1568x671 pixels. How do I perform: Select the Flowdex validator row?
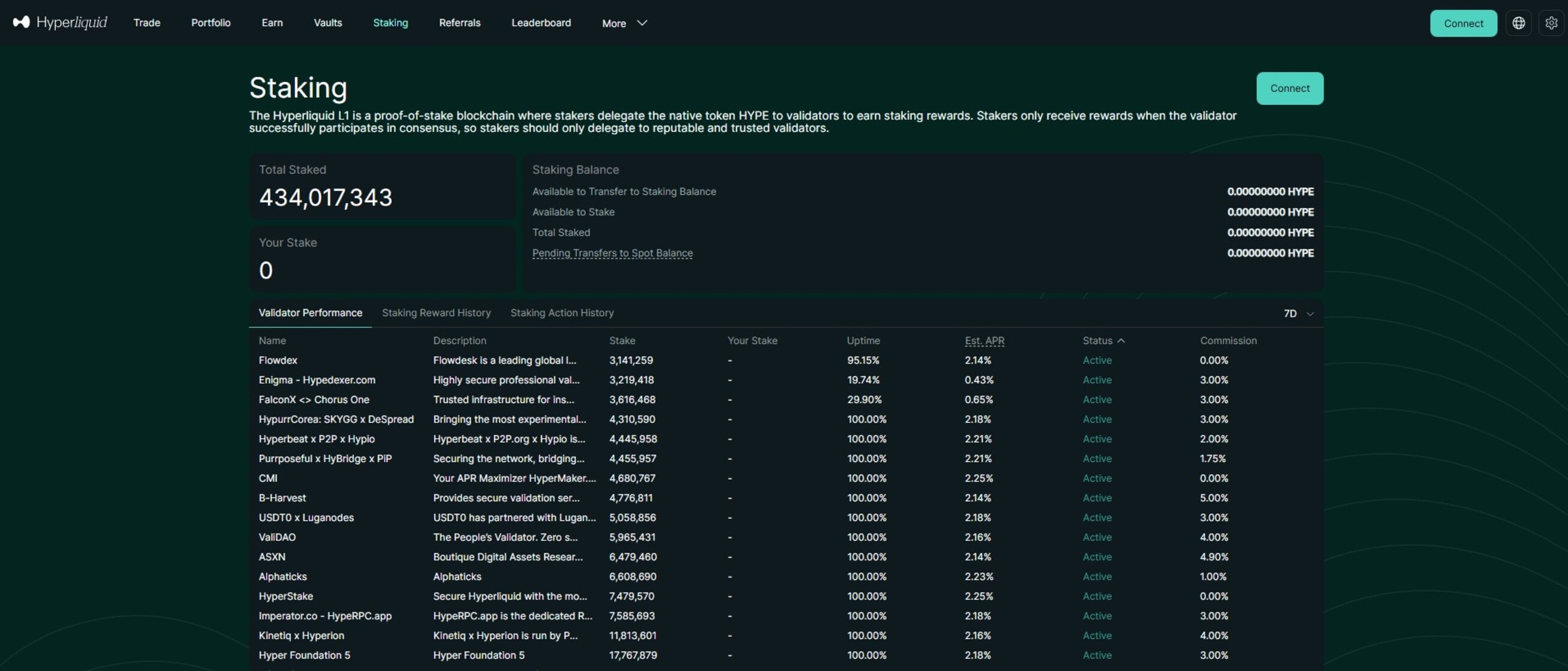[278, 360]
